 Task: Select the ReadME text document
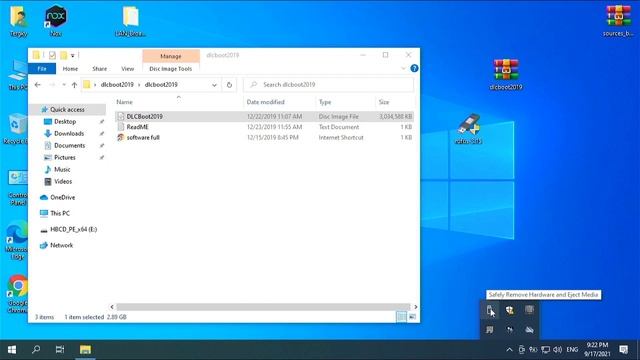(x=138, y=127)
